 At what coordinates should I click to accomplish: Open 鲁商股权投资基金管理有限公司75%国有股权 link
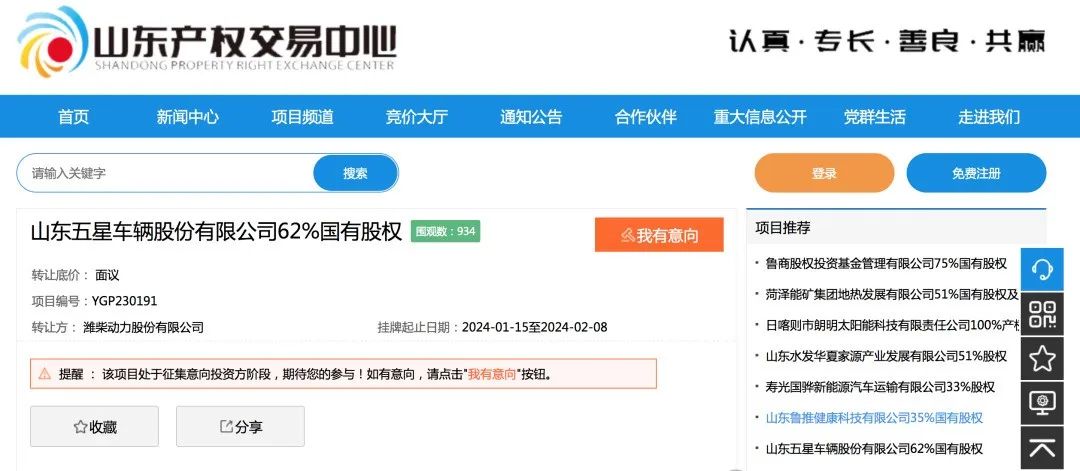tap(886, 263)
